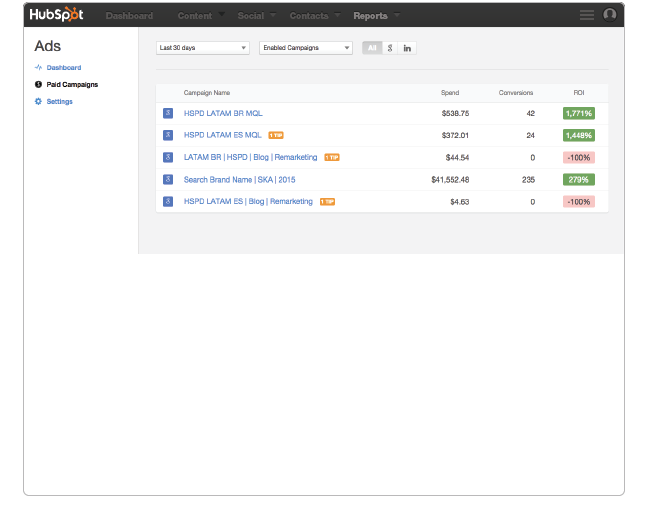
Task: Open the Enabled Campaigns filter dropdown
Action: click(x=305, y=48)
